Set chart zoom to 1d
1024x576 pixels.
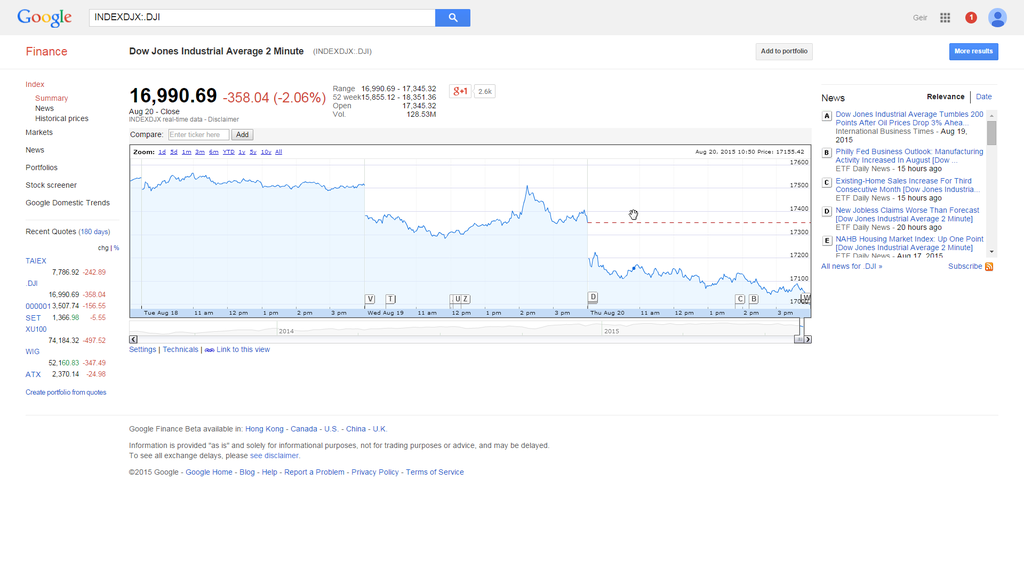click(162, 152)
